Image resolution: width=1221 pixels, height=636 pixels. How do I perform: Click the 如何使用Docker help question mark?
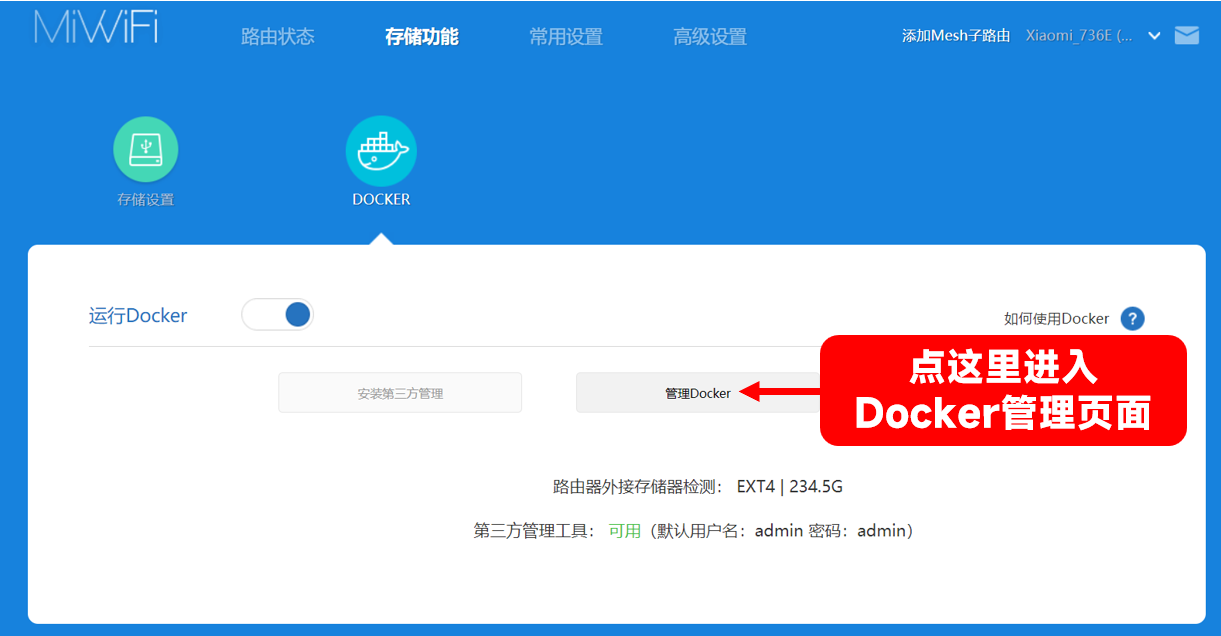[x=1132, y=318]
